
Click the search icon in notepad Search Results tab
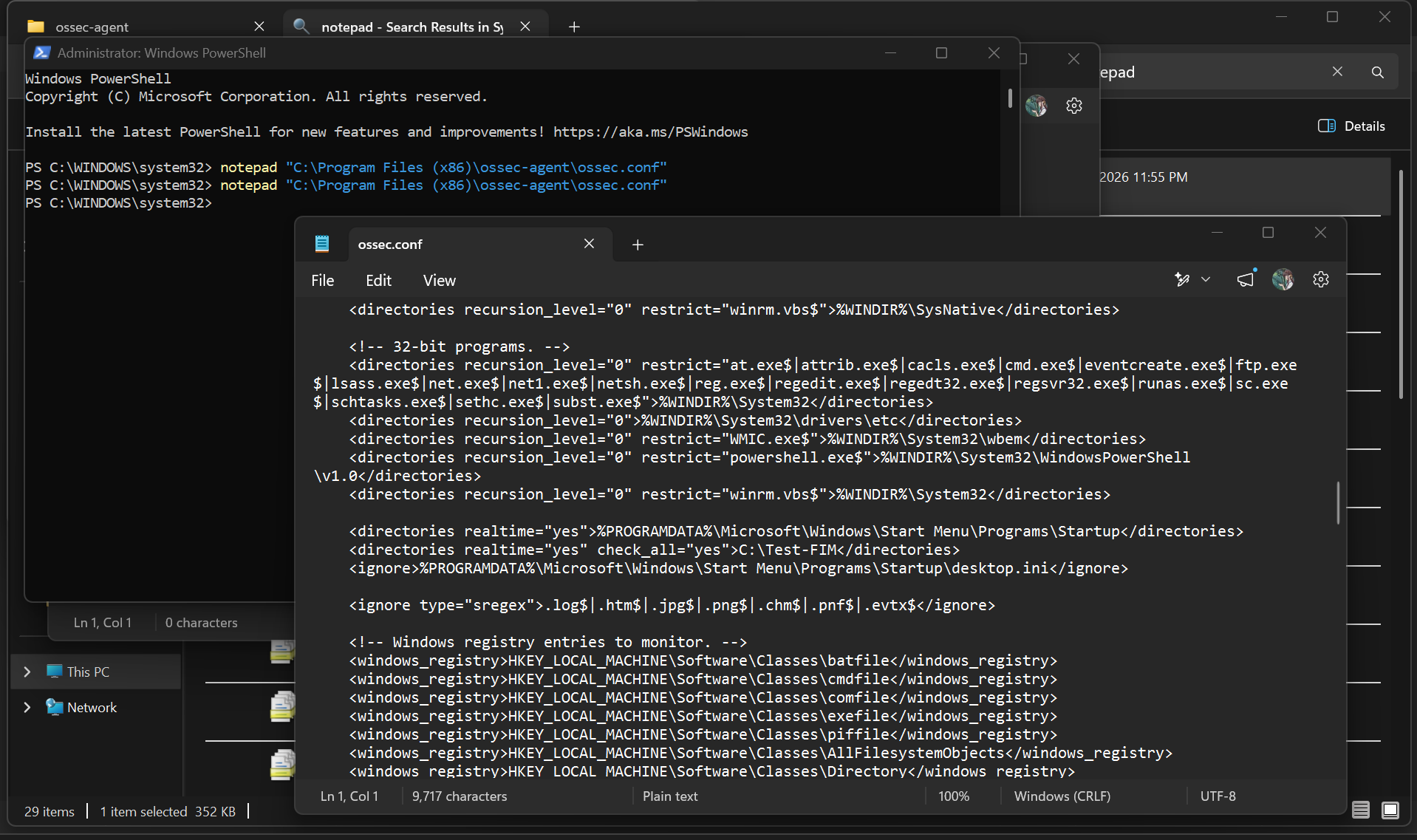[x=301, y=26]
